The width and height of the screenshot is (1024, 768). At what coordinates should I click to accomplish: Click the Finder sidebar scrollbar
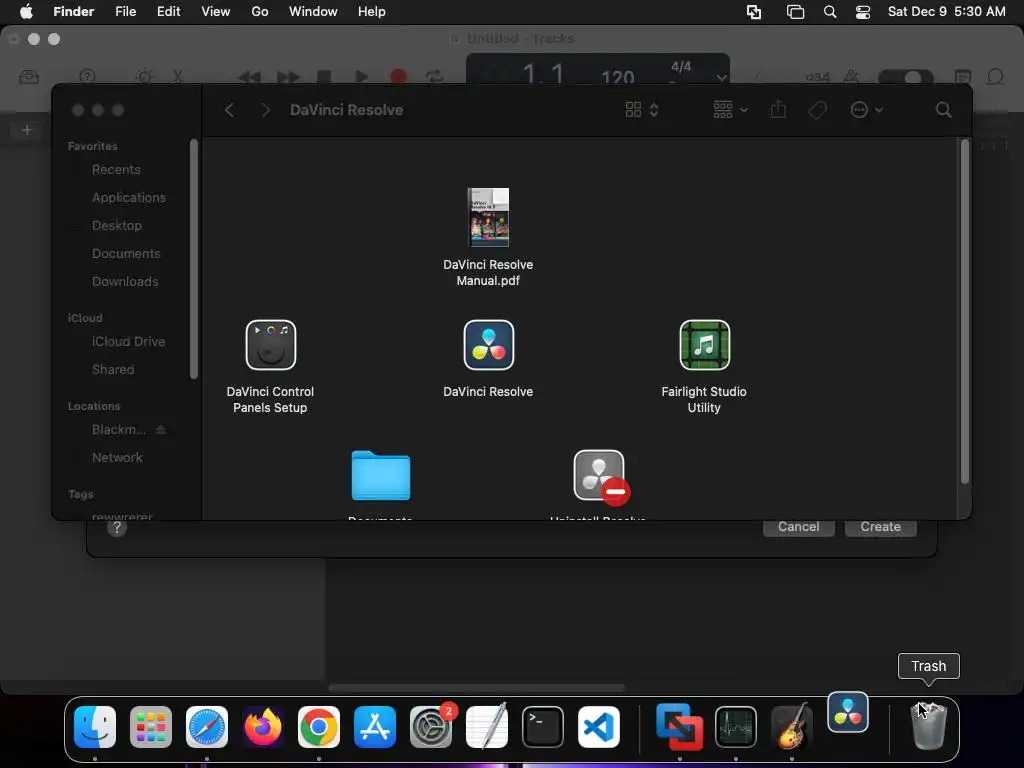tap(193, 259)
